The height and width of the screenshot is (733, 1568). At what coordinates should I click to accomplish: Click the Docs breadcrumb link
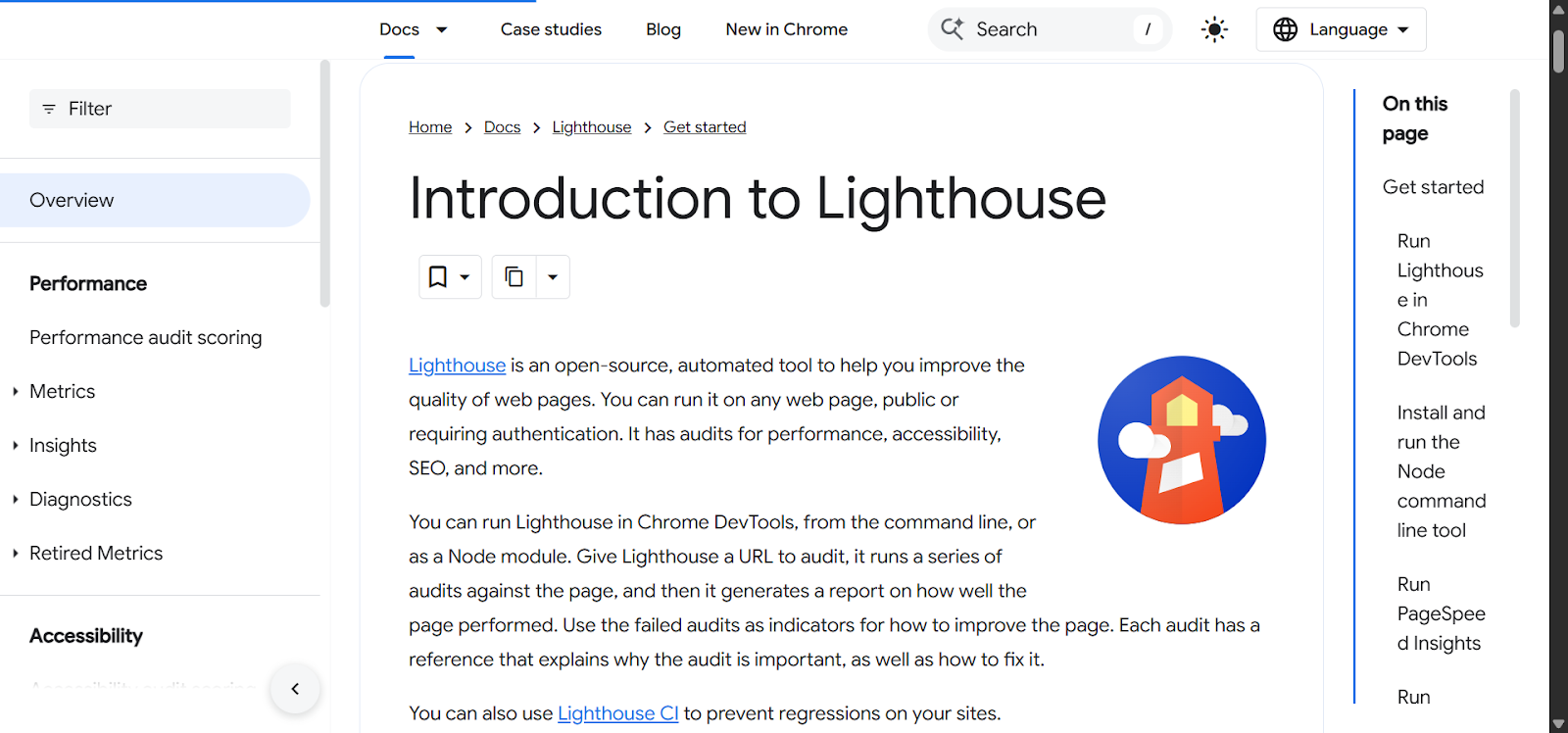(502, 127)
